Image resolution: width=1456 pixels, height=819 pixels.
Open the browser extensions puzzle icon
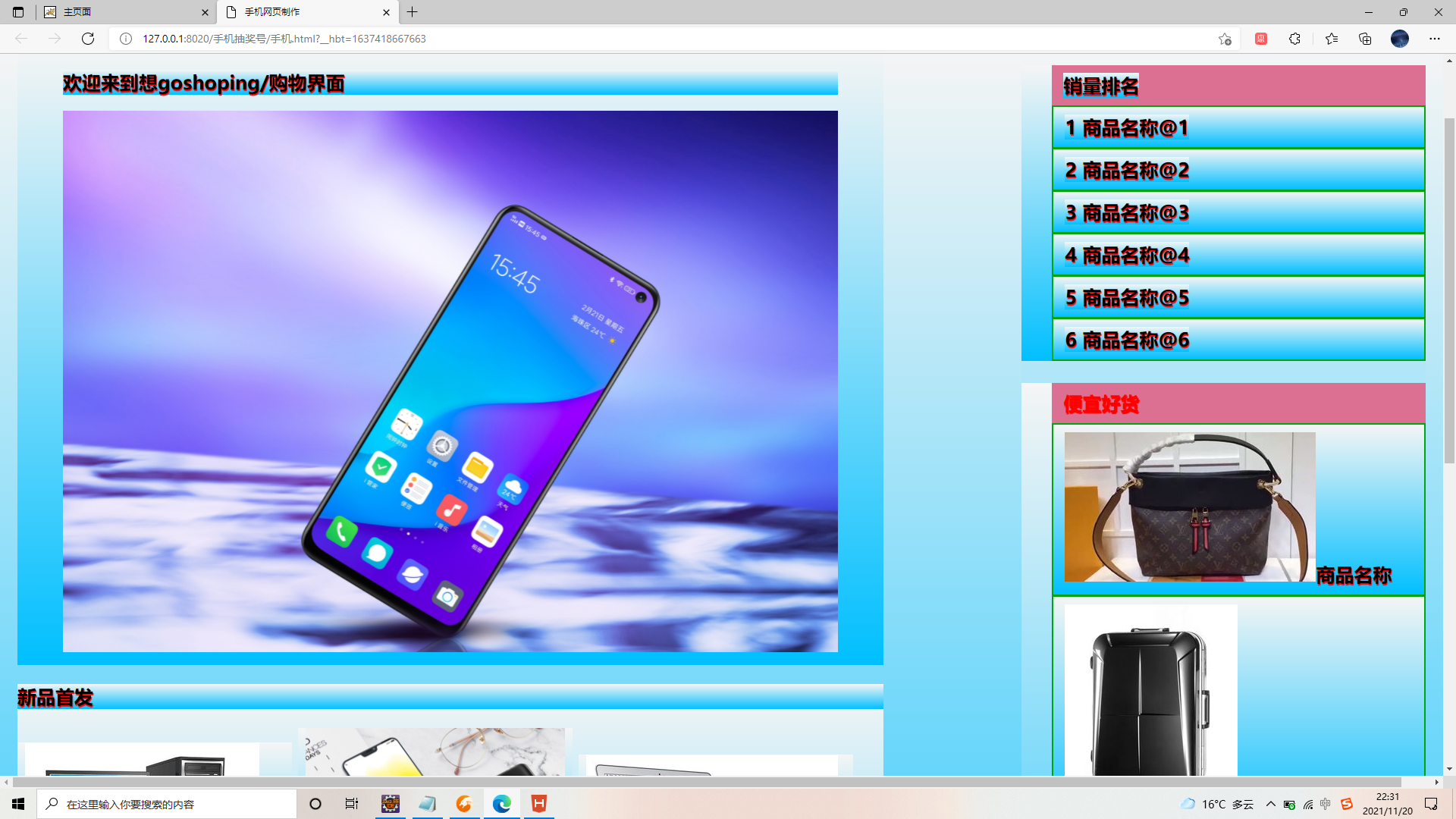point(1294,39)
